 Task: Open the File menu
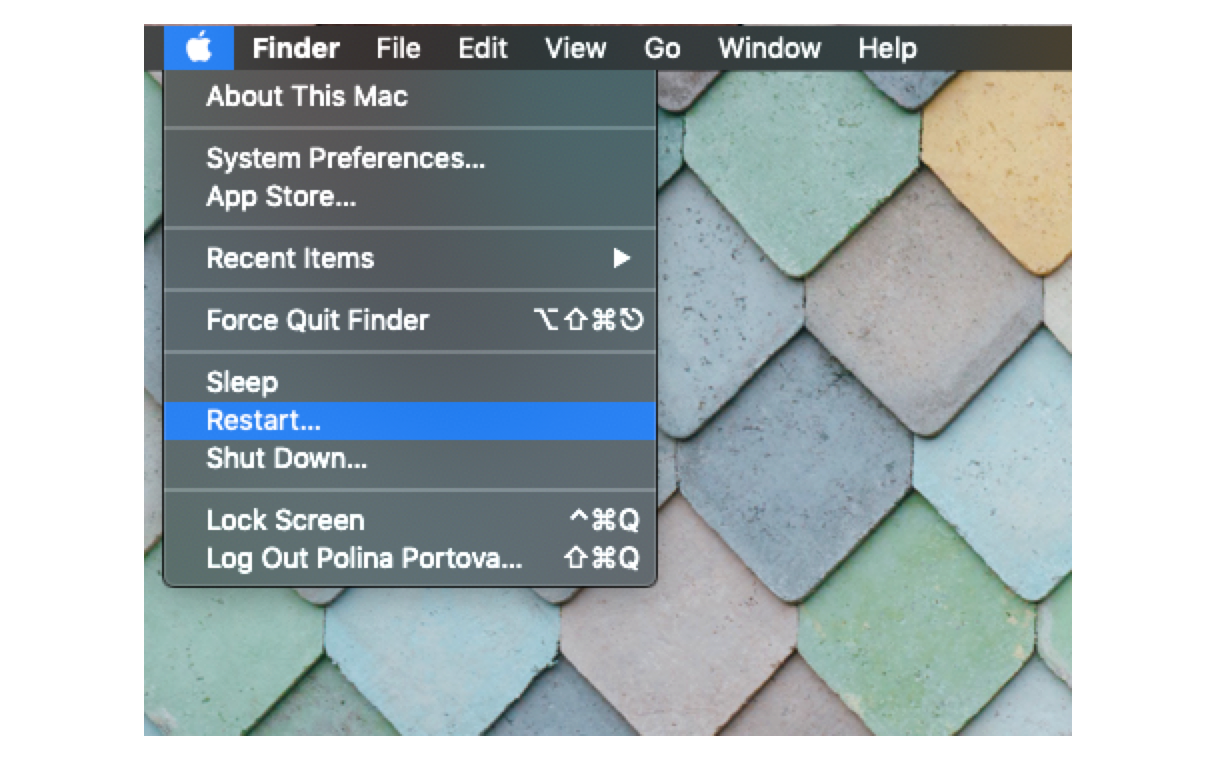pyautogui.click(x=397, y=47)
